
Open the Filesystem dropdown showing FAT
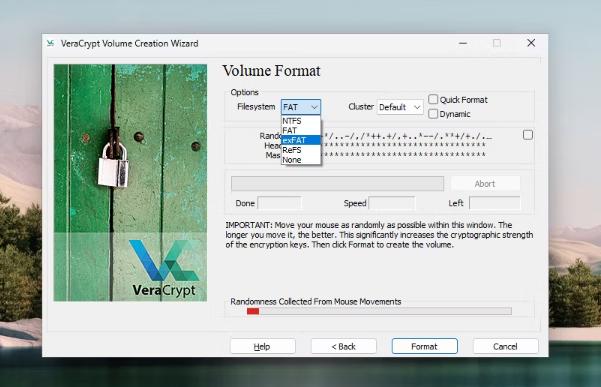point(301,107)
